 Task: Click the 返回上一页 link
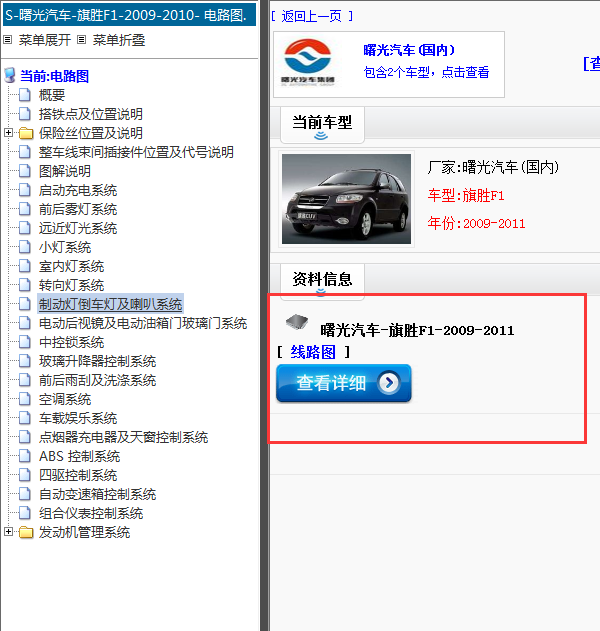[312, 16]
